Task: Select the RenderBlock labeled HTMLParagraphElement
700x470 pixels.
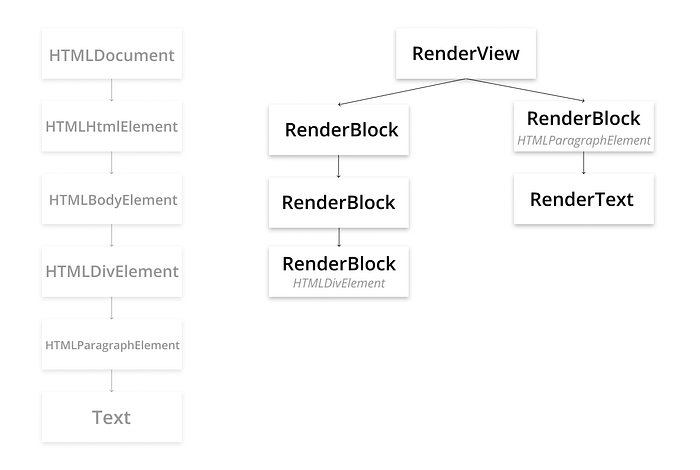Action: [583, 126]
